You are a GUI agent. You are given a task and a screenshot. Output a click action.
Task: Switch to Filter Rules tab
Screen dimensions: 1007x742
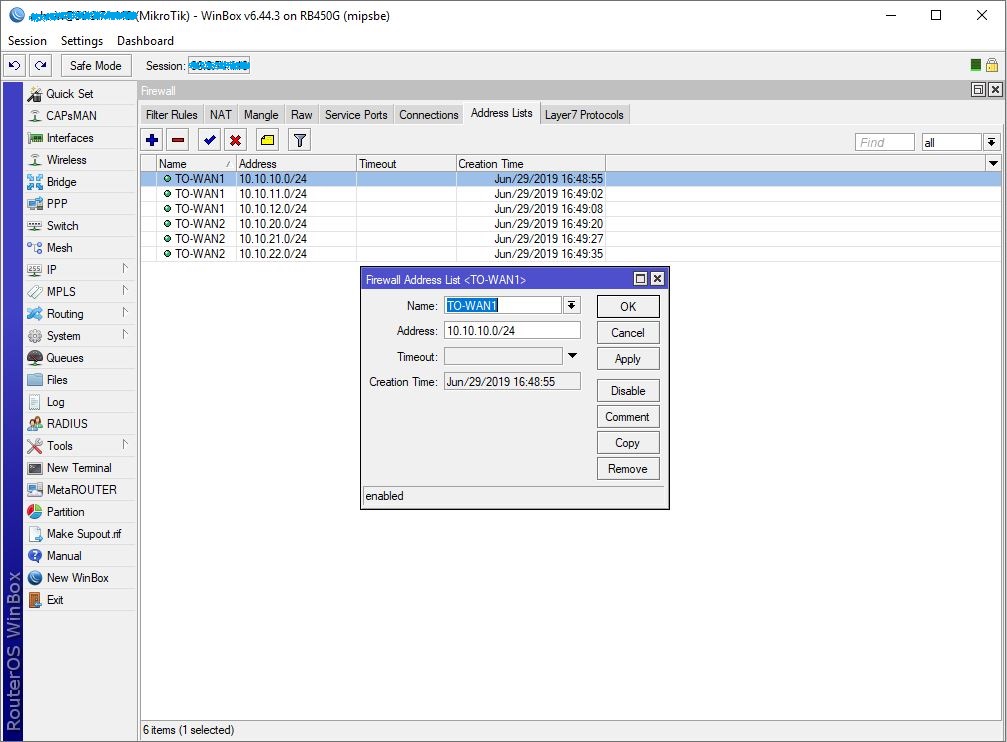pyautogui.click(x=171, y=114)
